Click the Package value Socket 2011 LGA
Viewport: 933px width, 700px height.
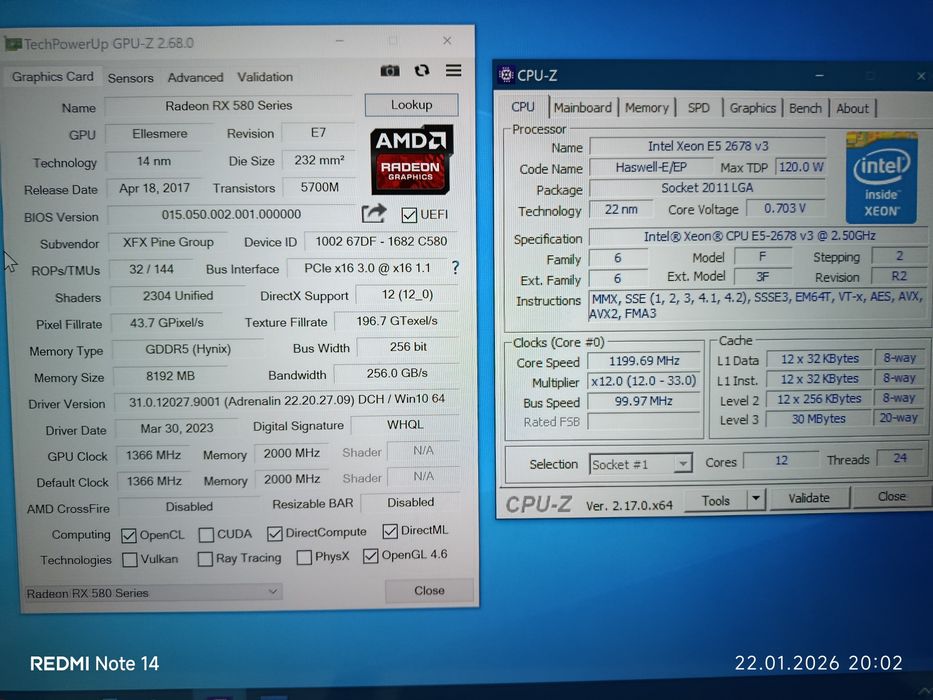click(707, 188)
